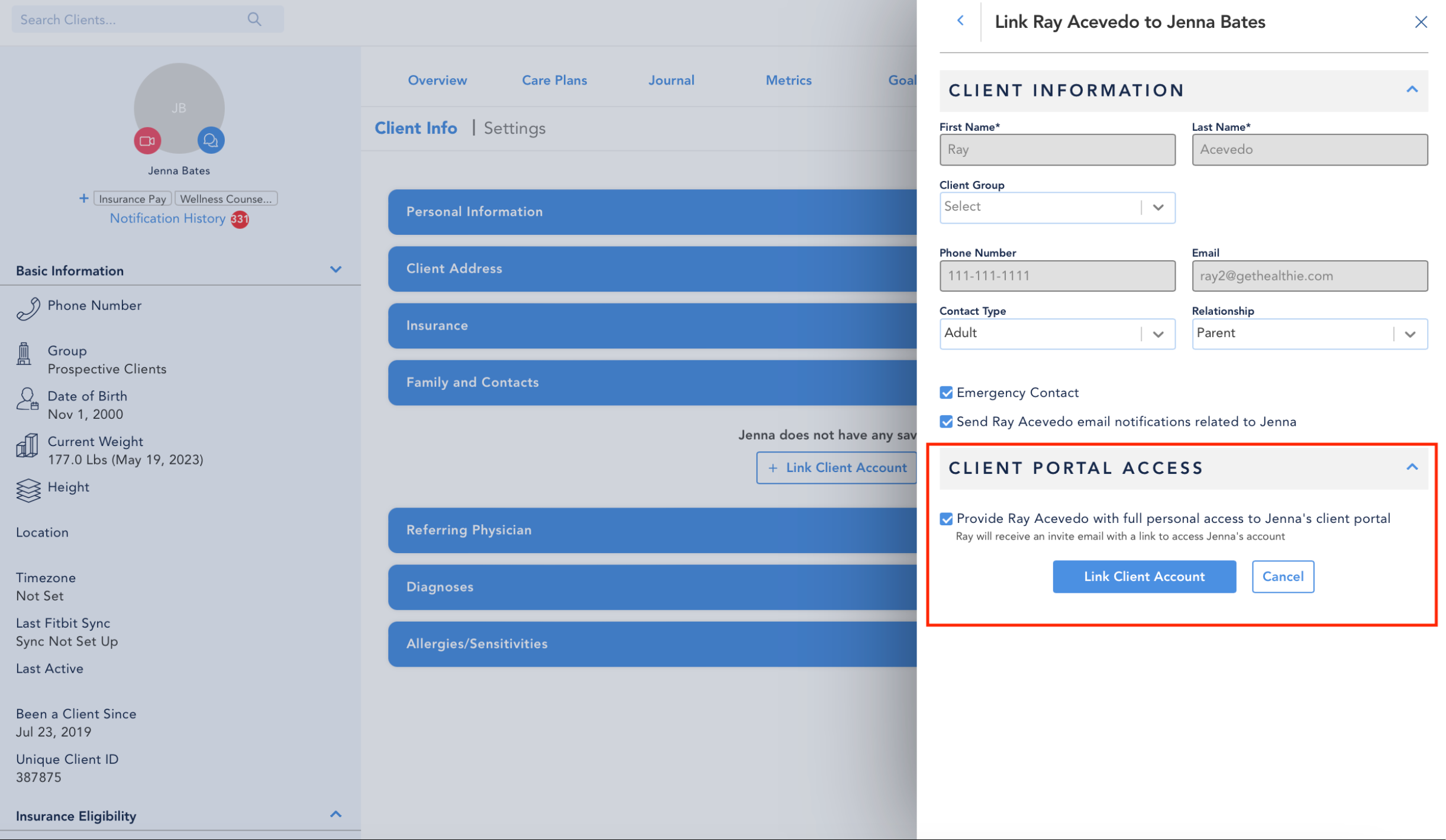
Task: Expand the Referring Physician section
Action: [x=652, y=530]
